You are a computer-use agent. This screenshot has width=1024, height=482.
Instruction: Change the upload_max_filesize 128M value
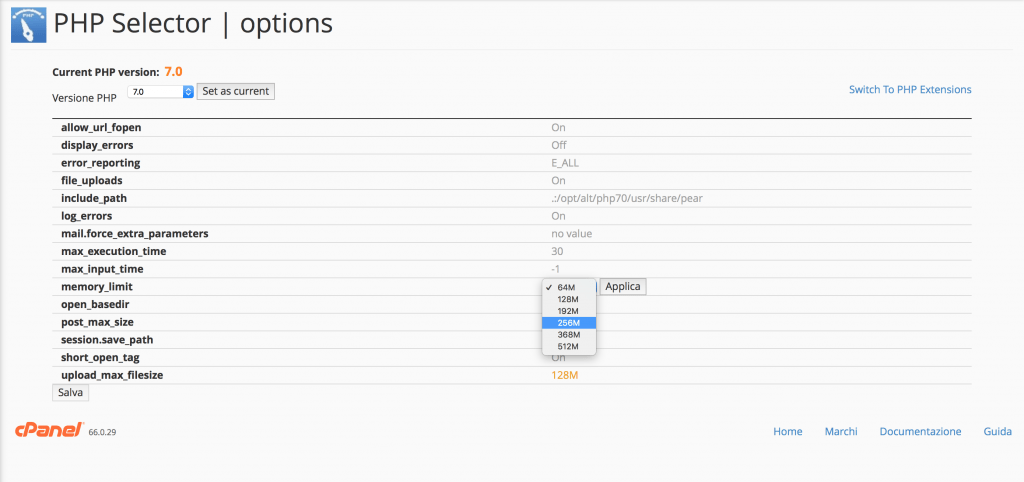pyautogui.click(x=565, y=376)
